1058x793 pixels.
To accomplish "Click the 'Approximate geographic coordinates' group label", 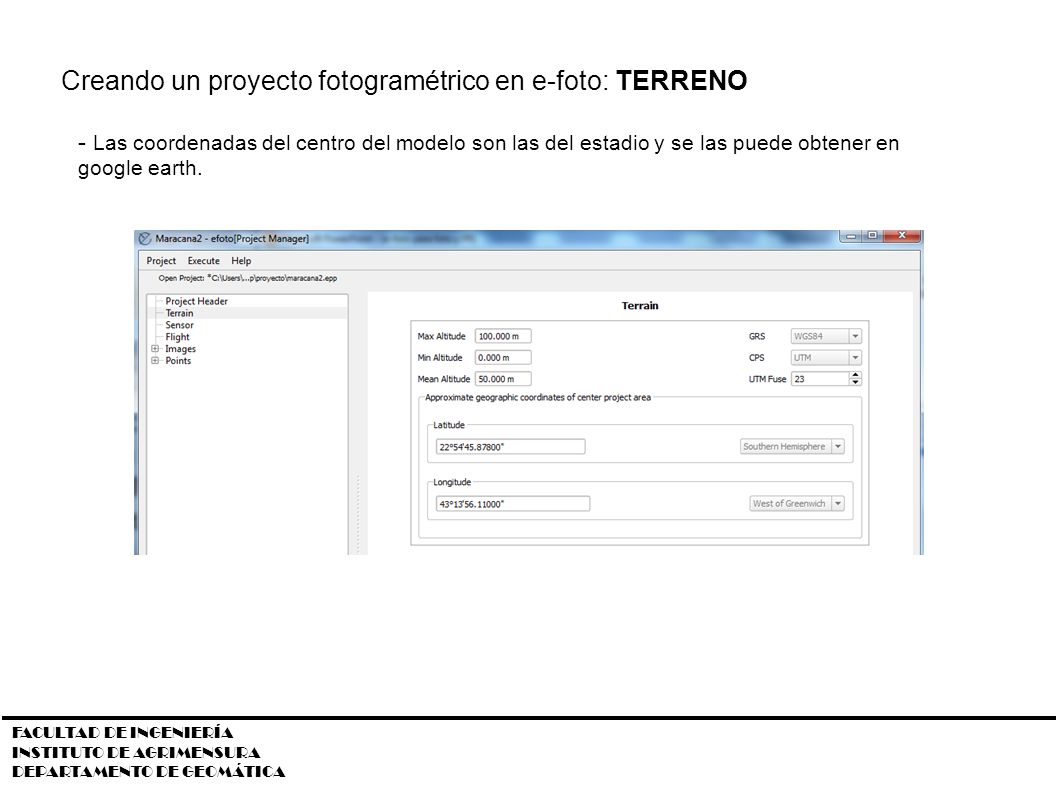I will 538,398.
